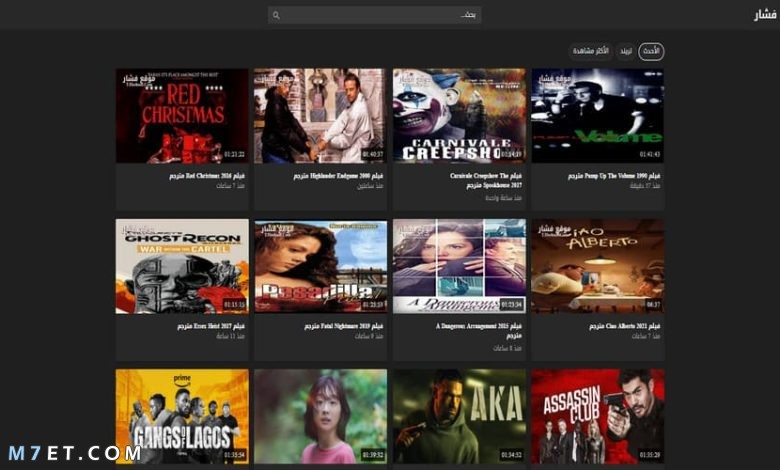
Task: Open the Ciao Alberto poster thumbnail
Action: 597,267
